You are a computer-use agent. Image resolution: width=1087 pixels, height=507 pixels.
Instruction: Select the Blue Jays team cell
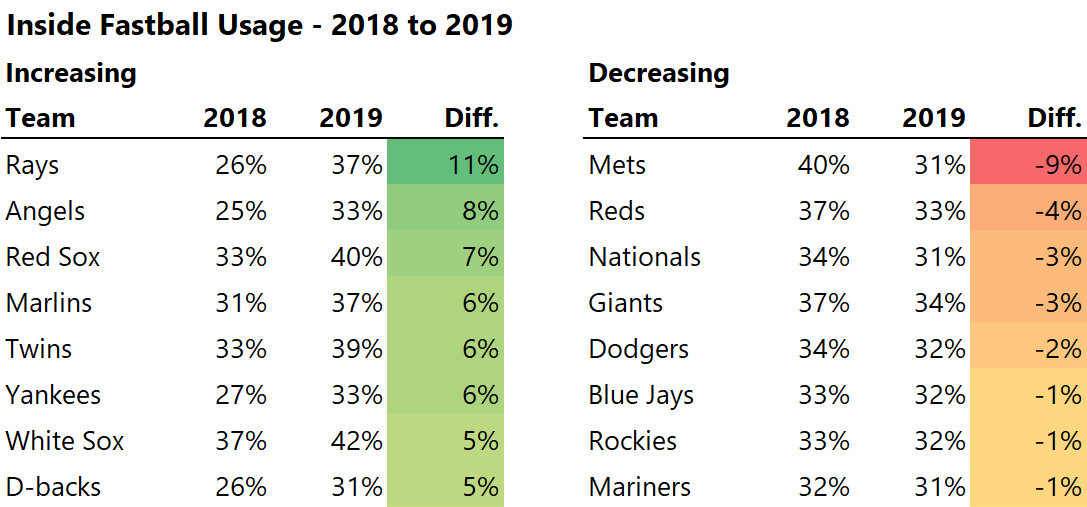tap(641, 395)
